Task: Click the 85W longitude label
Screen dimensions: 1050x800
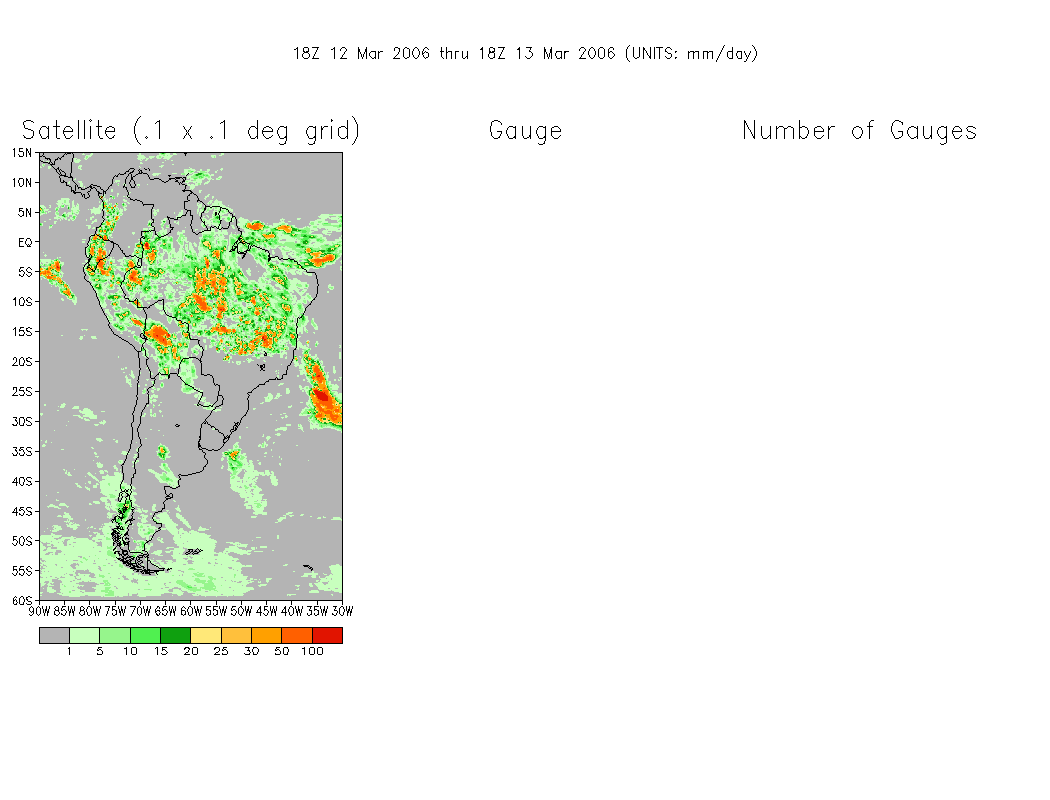Action: pos(65,611)
